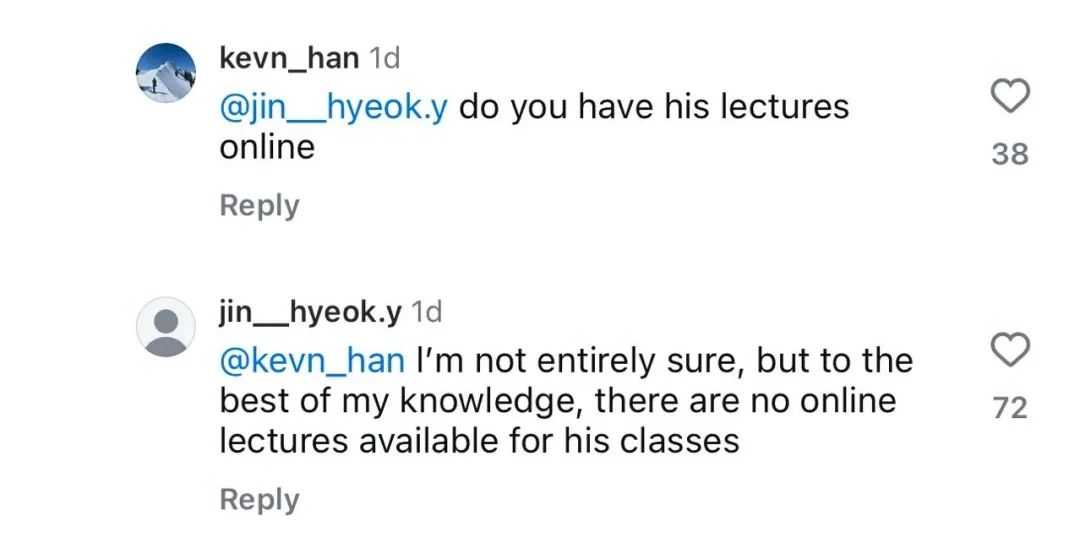Visit profile via kevn_han username heading
This screenshot has width=1080, height=543.
[289, 58]
